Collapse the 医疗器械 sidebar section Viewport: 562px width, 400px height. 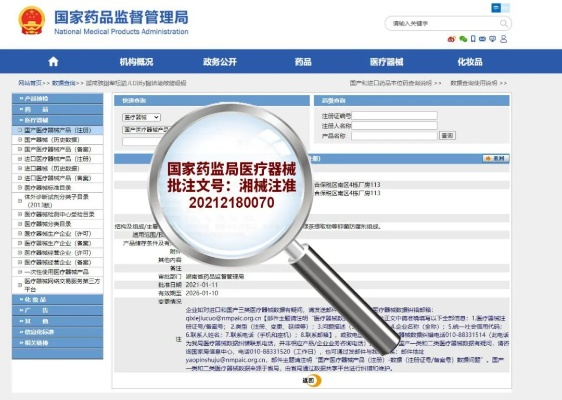pos(57,120)
